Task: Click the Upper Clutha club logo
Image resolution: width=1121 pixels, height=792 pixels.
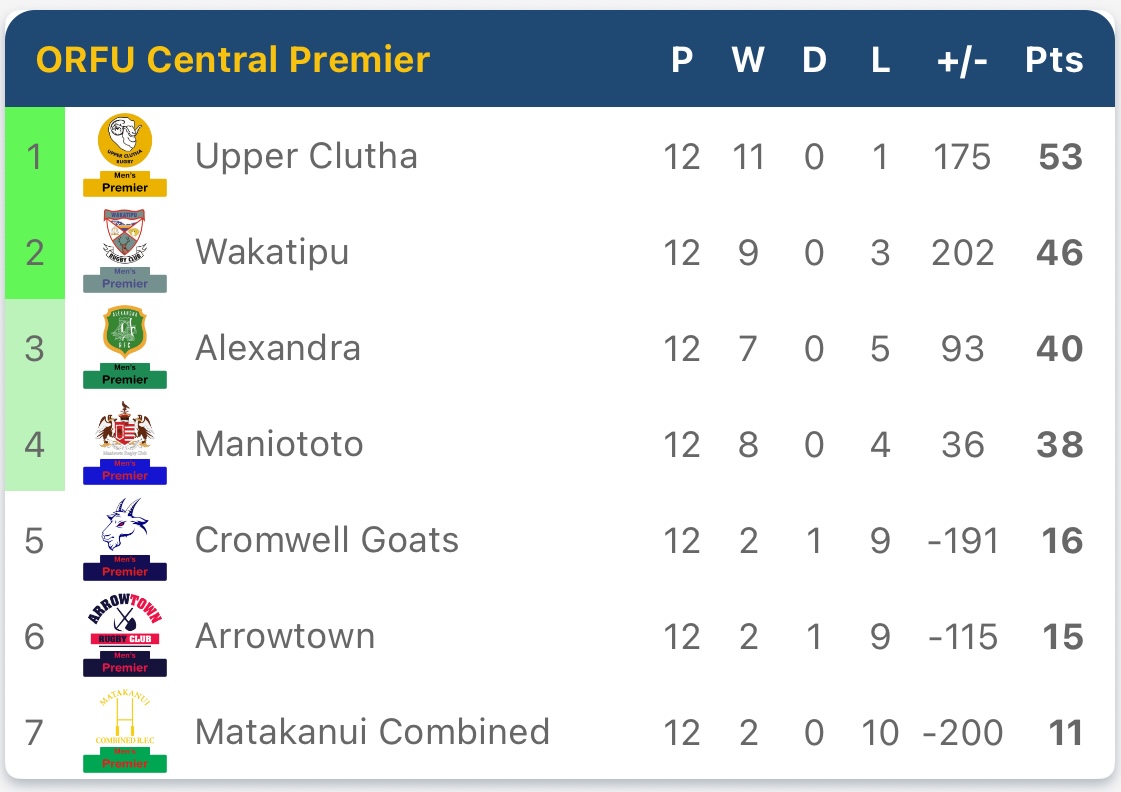Action: (125, 154)
